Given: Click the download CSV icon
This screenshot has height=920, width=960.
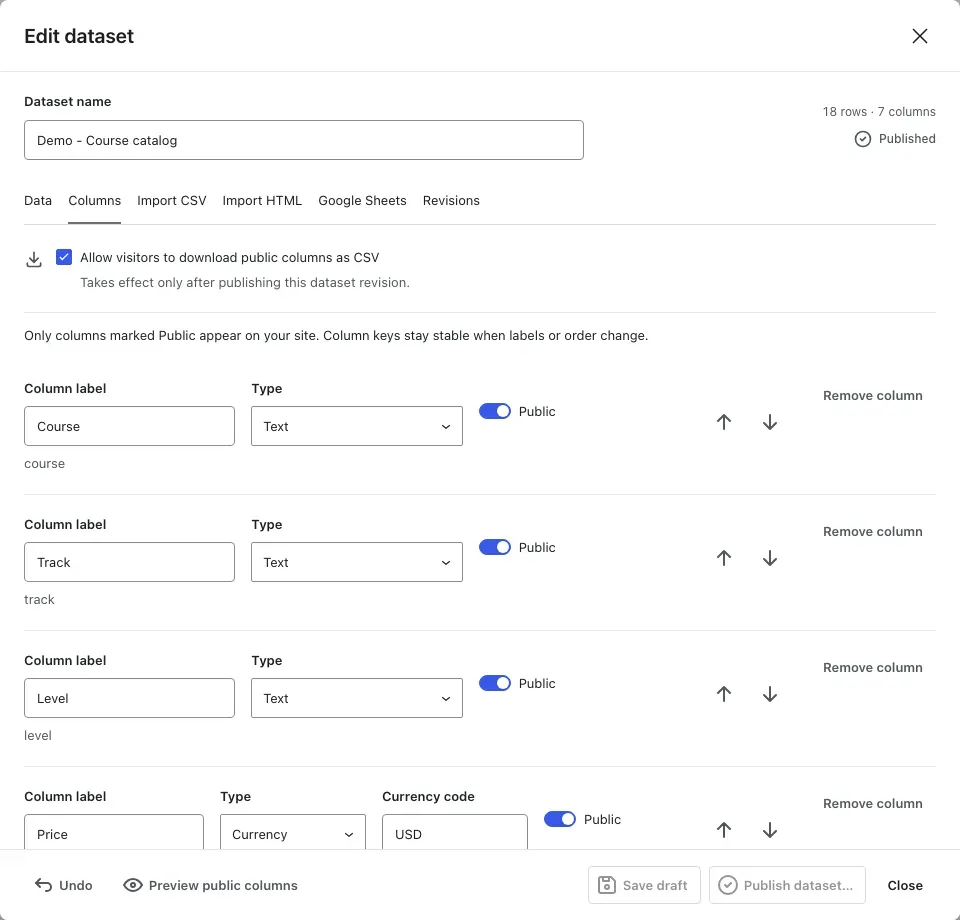Looking at the screenshot, I should pos(34,260).
